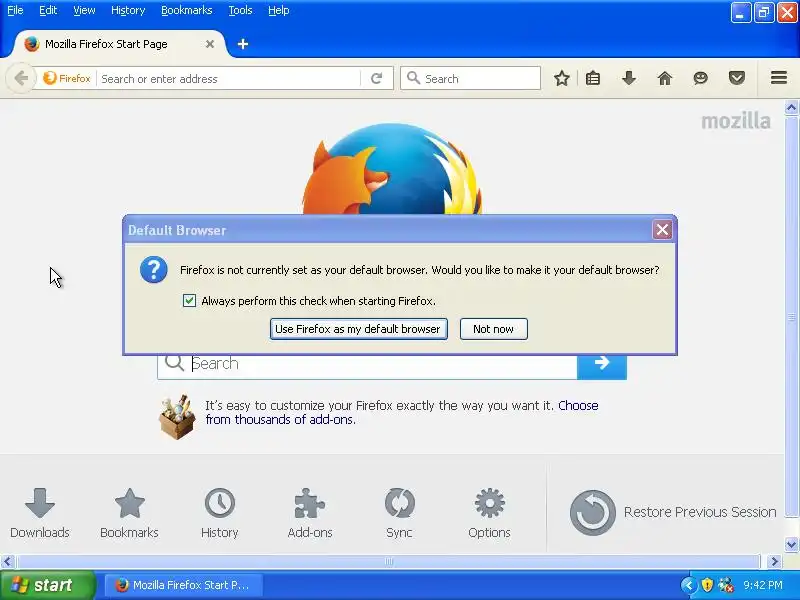The height and width of the screenshot is (600, 800).
Task: Click the horizontal scrollbar left arrow
Action: click(7, 562)
